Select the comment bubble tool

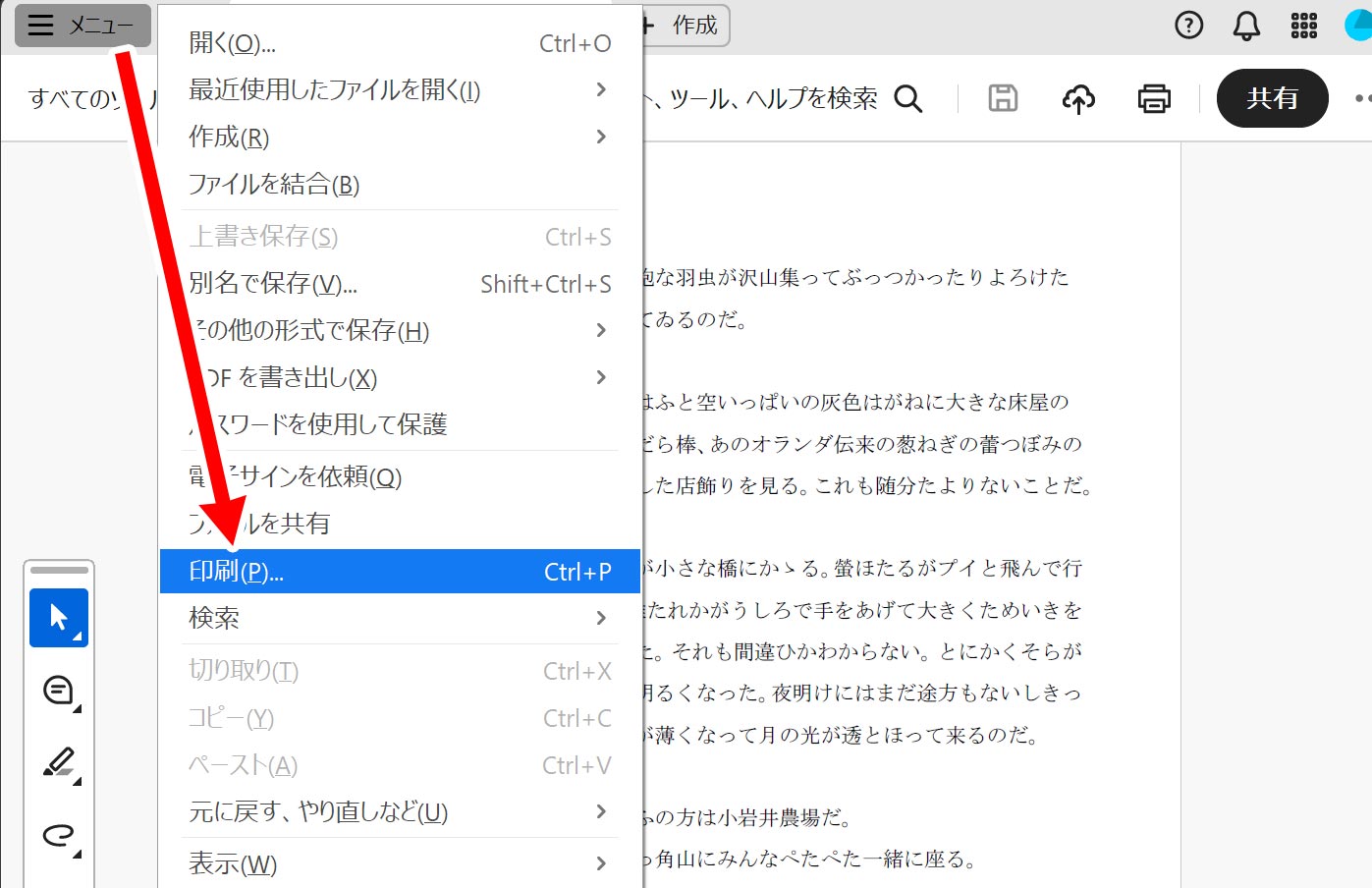click(59, 691)
